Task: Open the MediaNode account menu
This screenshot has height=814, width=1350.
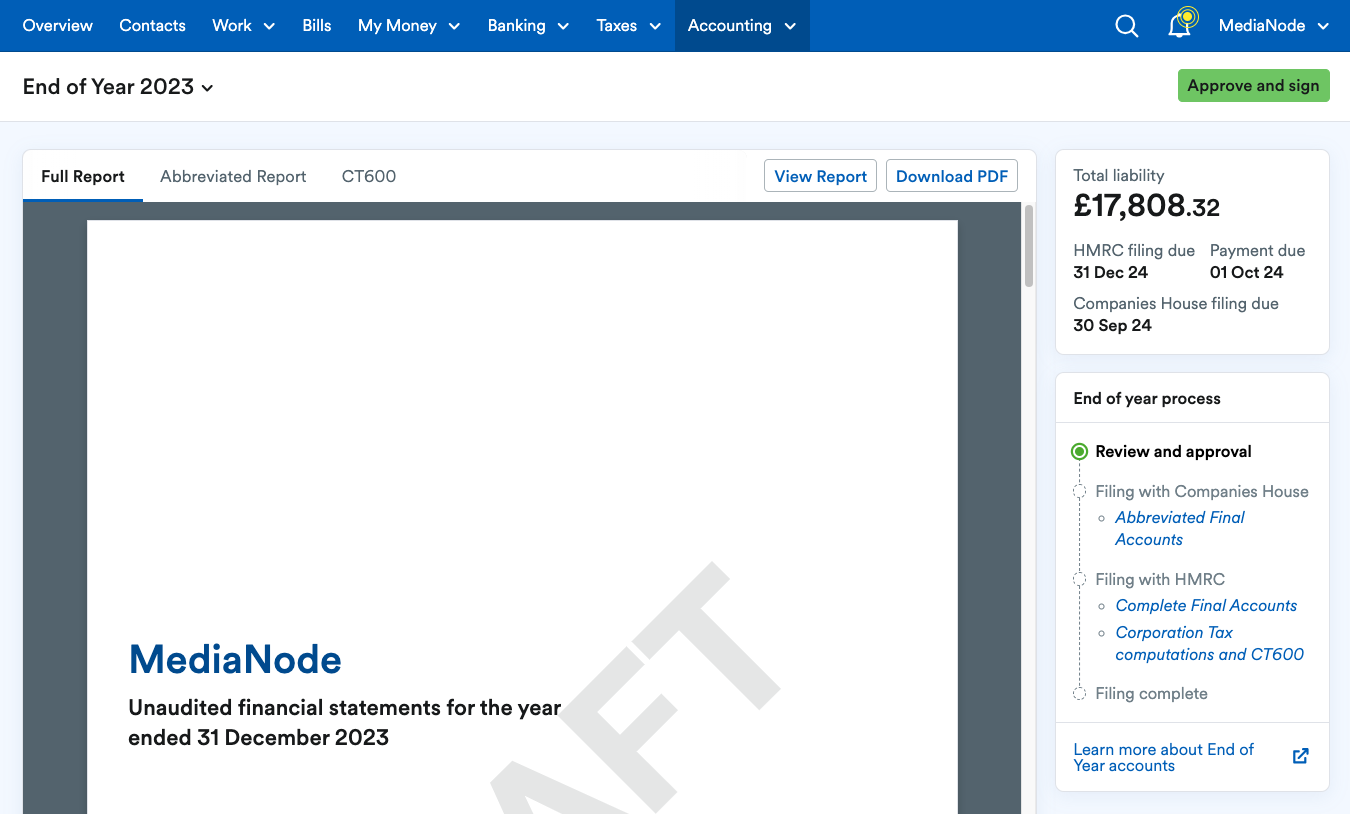Action: [x=1273, y=26]
